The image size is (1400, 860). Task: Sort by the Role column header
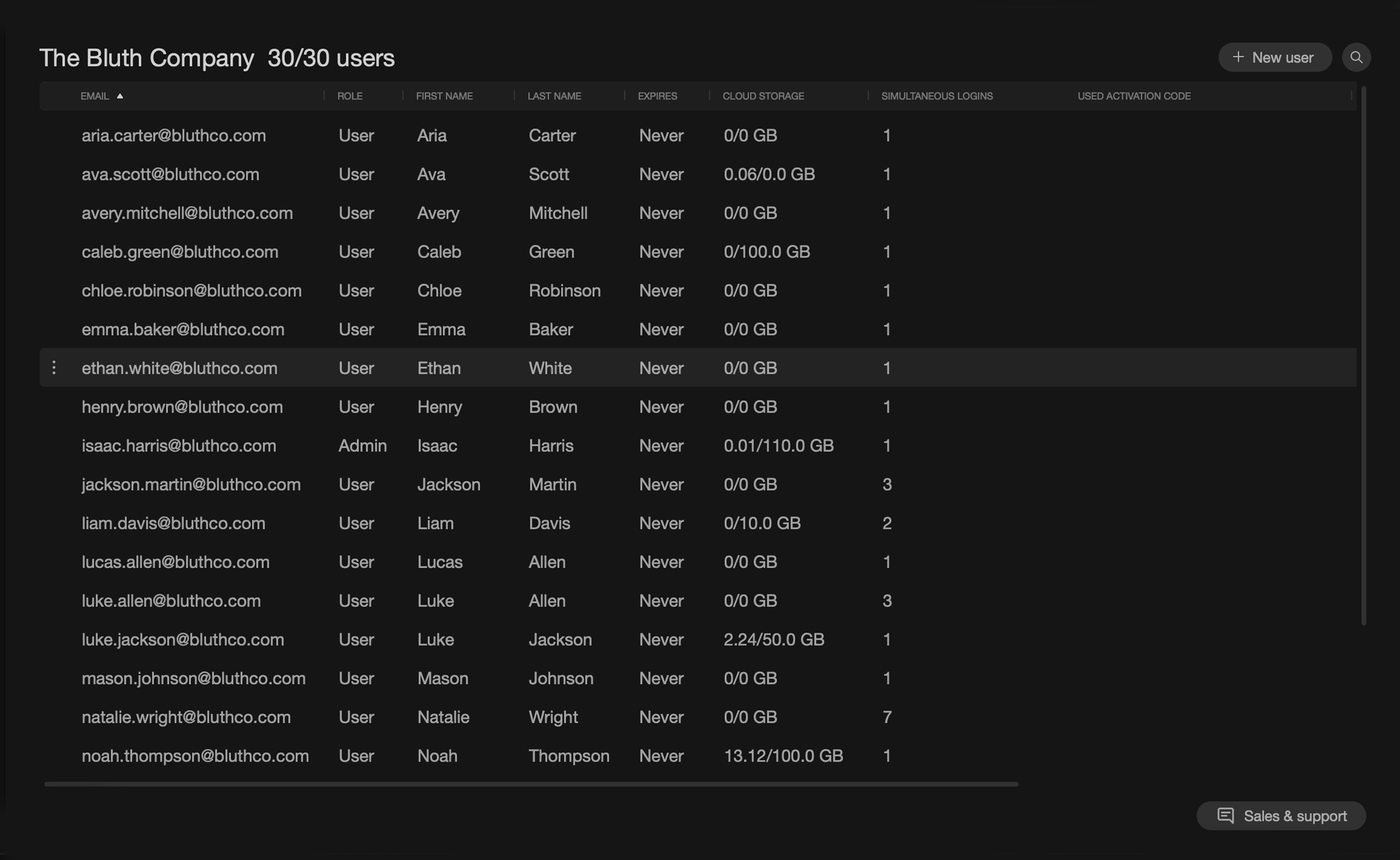pos(350,96)
